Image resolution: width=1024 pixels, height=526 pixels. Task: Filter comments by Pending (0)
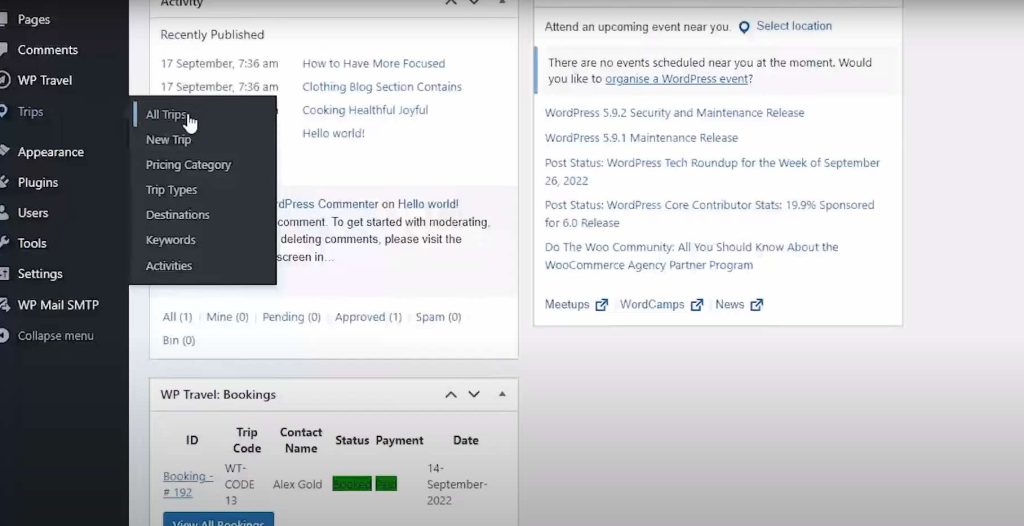(291, 317)
